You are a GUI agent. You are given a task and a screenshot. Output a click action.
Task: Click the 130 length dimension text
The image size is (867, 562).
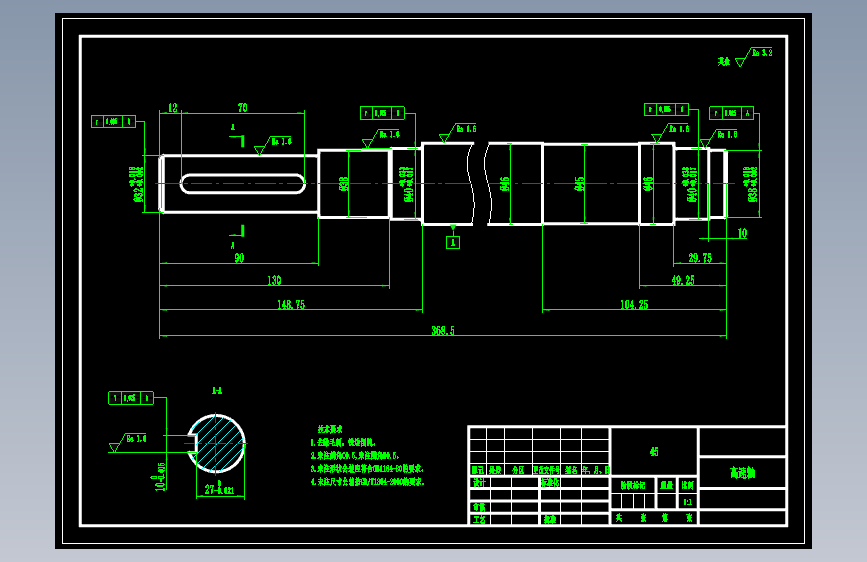pos(274,280)
